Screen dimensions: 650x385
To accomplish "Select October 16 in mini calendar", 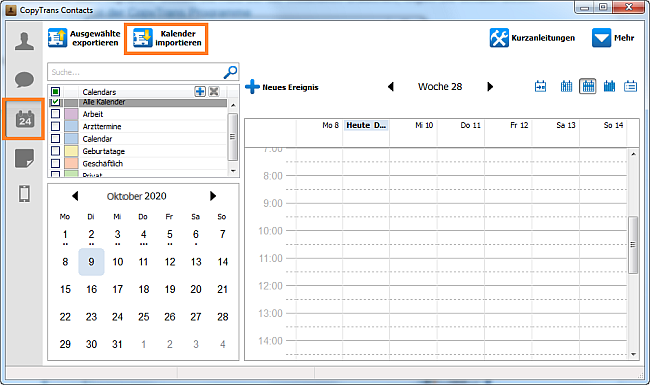I will 91,289.
